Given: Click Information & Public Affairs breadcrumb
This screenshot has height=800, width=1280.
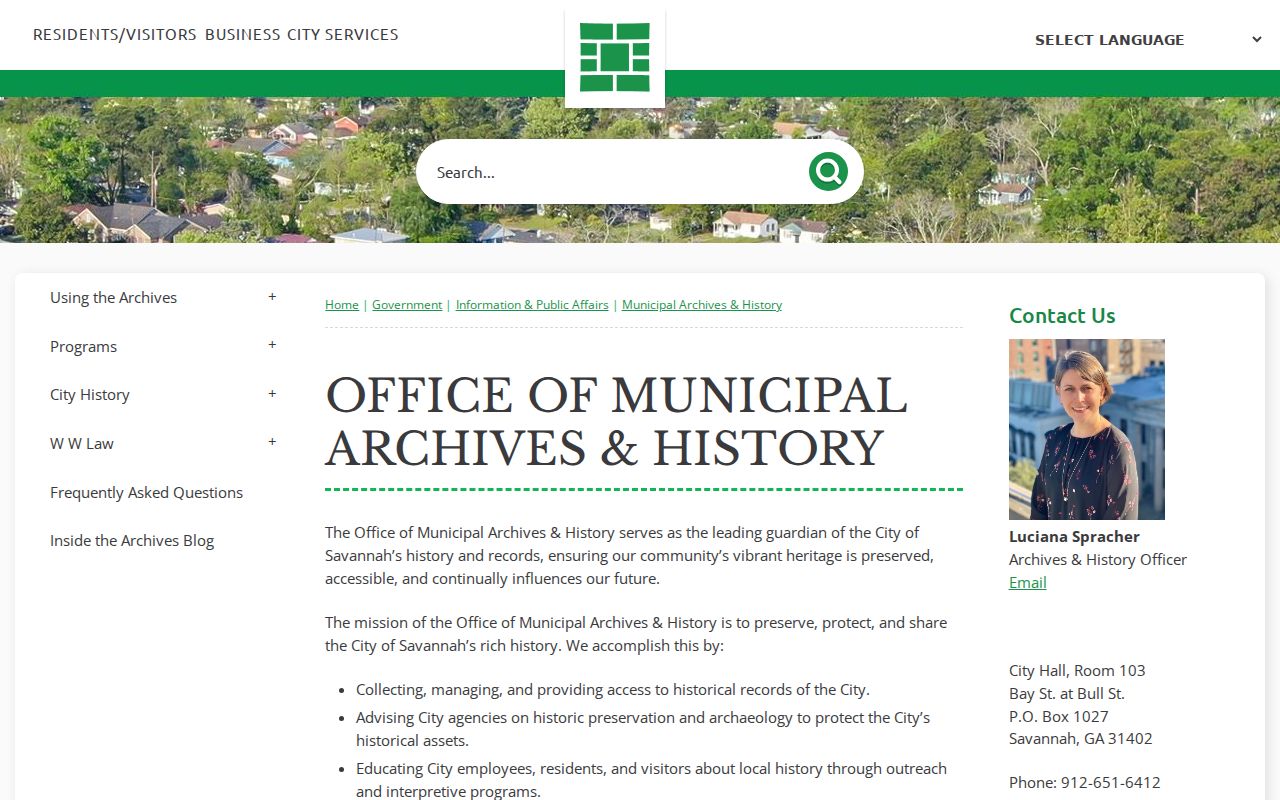Looking at the screenshot, I should 532,305.
